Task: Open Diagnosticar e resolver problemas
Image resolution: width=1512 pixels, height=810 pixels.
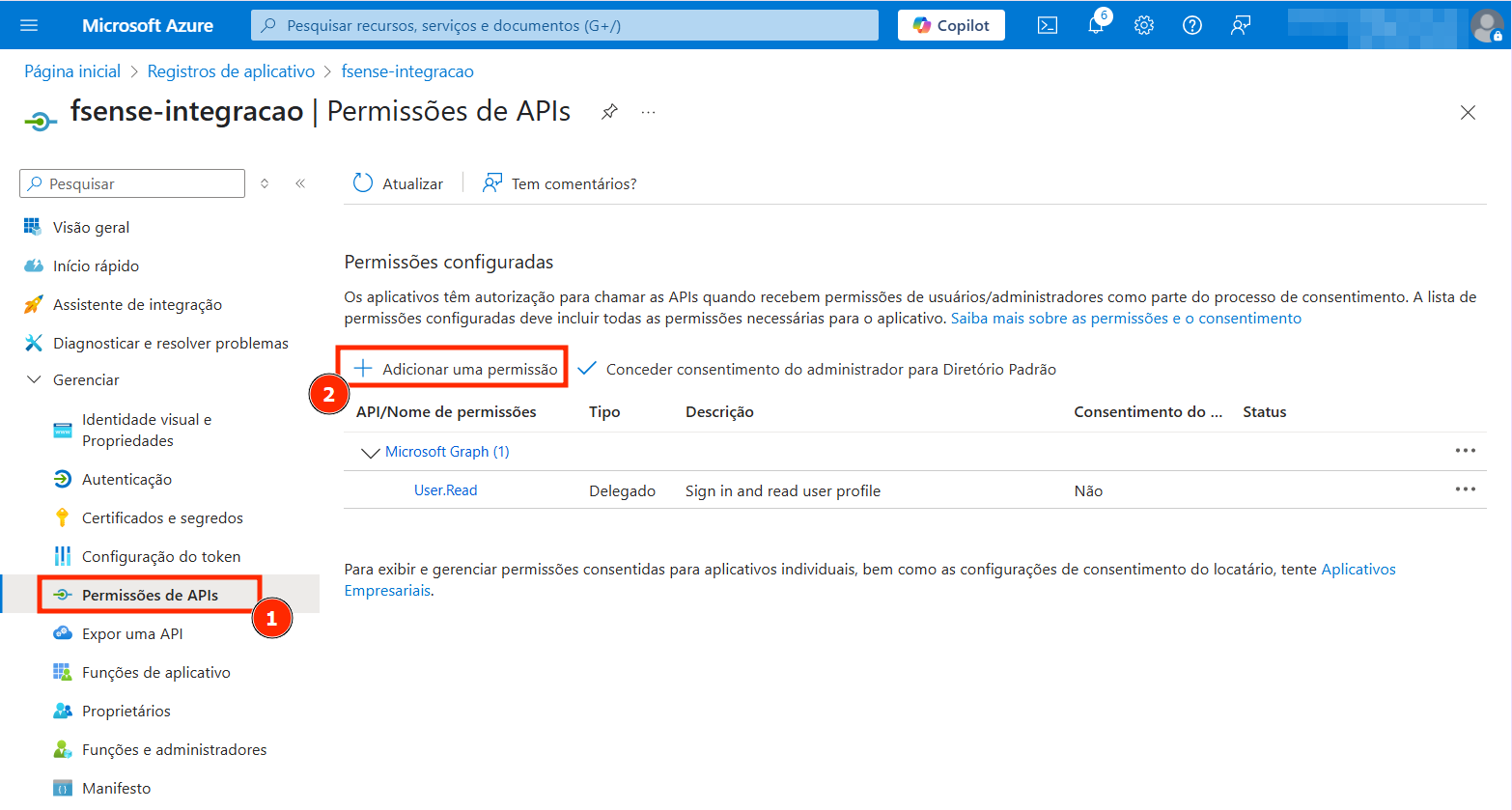Action: (x=170, y=343)
